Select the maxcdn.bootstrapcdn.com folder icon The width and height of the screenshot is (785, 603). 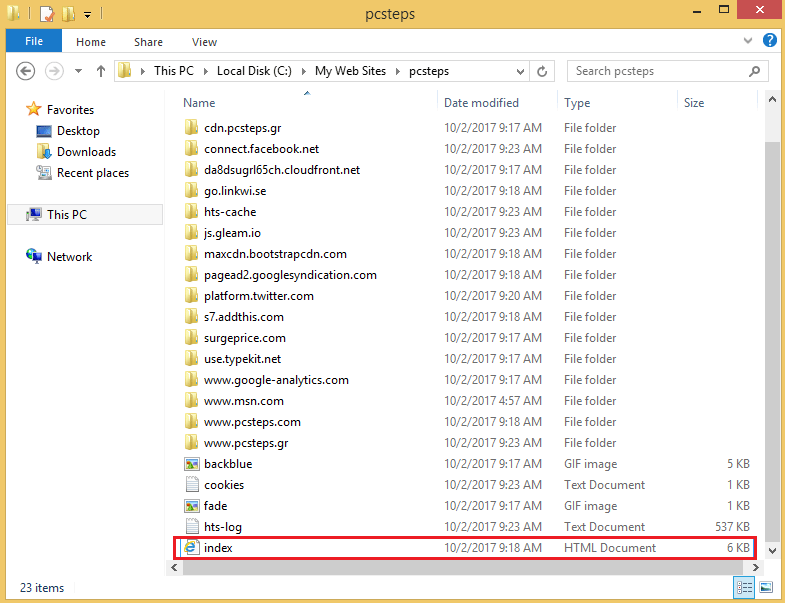(191, 254)
